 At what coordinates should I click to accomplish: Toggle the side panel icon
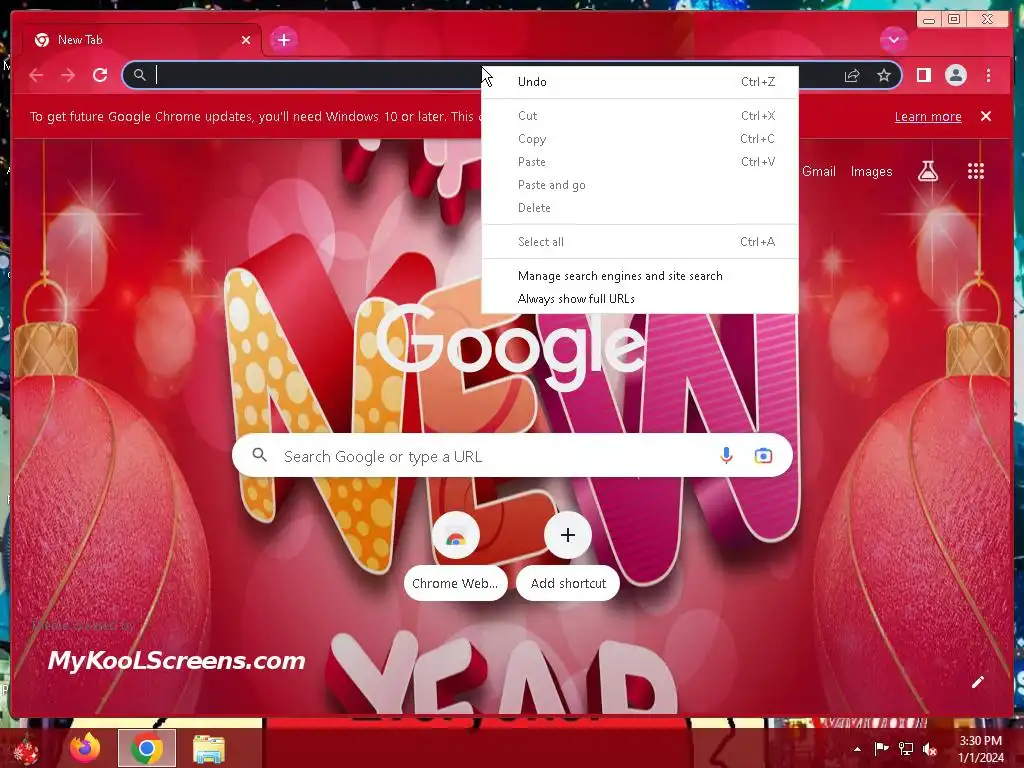tap(923, 76)
